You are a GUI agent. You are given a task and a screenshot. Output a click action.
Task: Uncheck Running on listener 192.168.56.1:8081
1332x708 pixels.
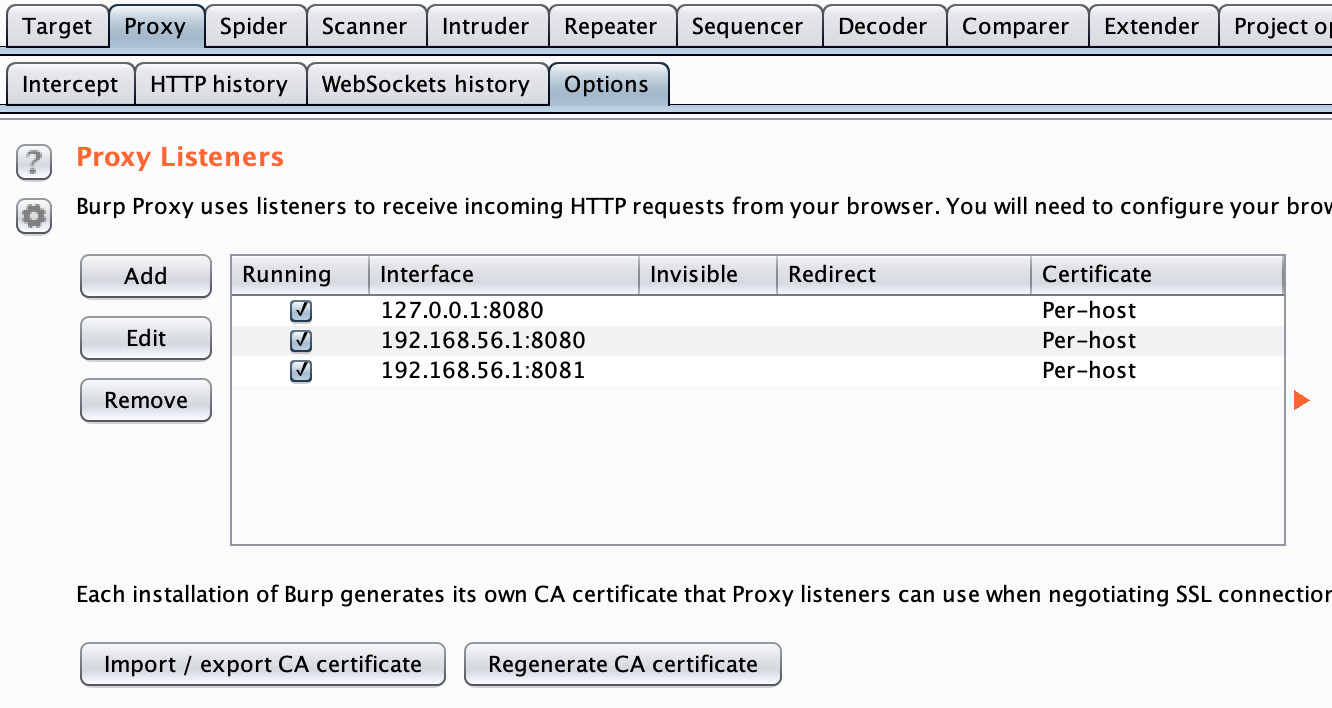(x=299, y=370)
